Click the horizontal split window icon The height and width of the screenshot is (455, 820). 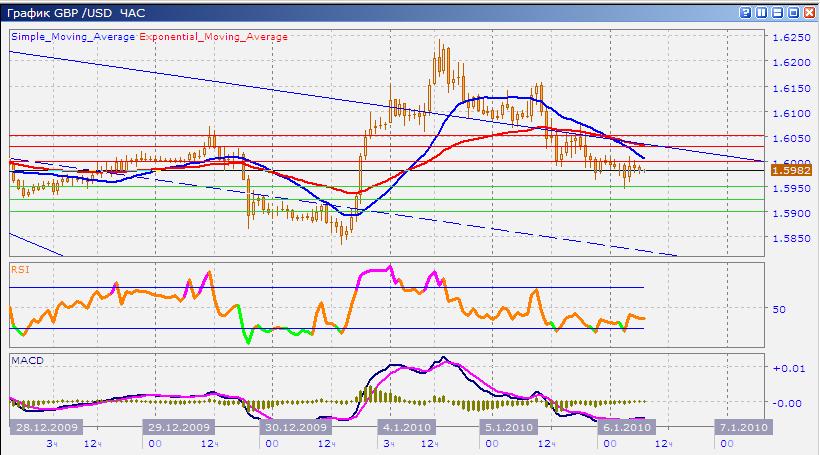click(x=777, y=13)
